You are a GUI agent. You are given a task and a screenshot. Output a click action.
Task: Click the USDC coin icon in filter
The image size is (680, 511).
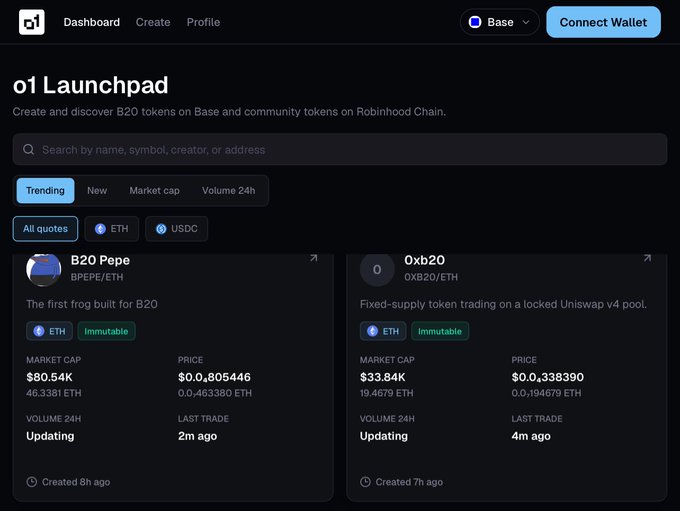coord(161,229)
